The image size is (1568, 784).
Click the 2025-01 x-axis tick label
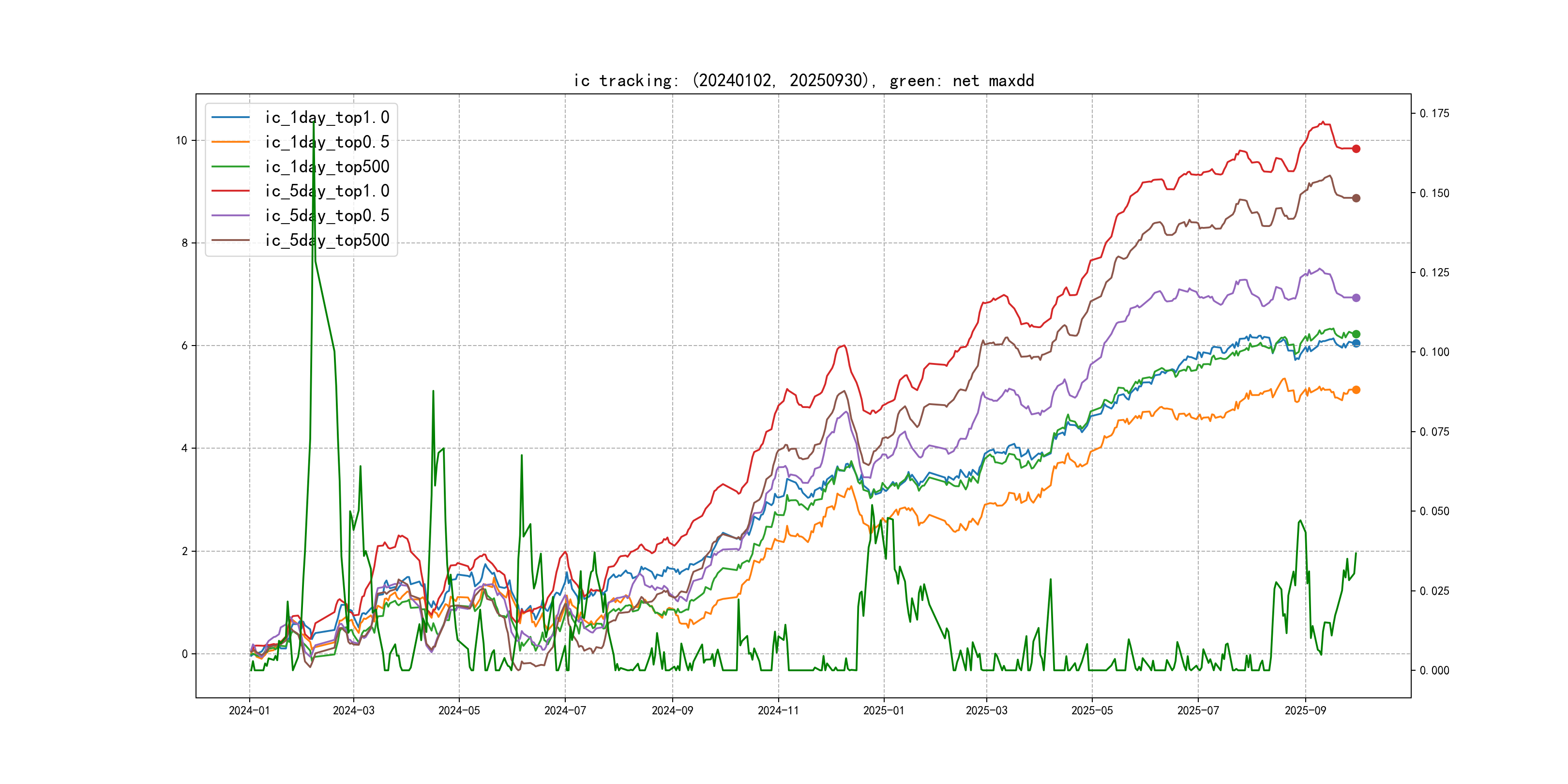click(x=884, y=710)
